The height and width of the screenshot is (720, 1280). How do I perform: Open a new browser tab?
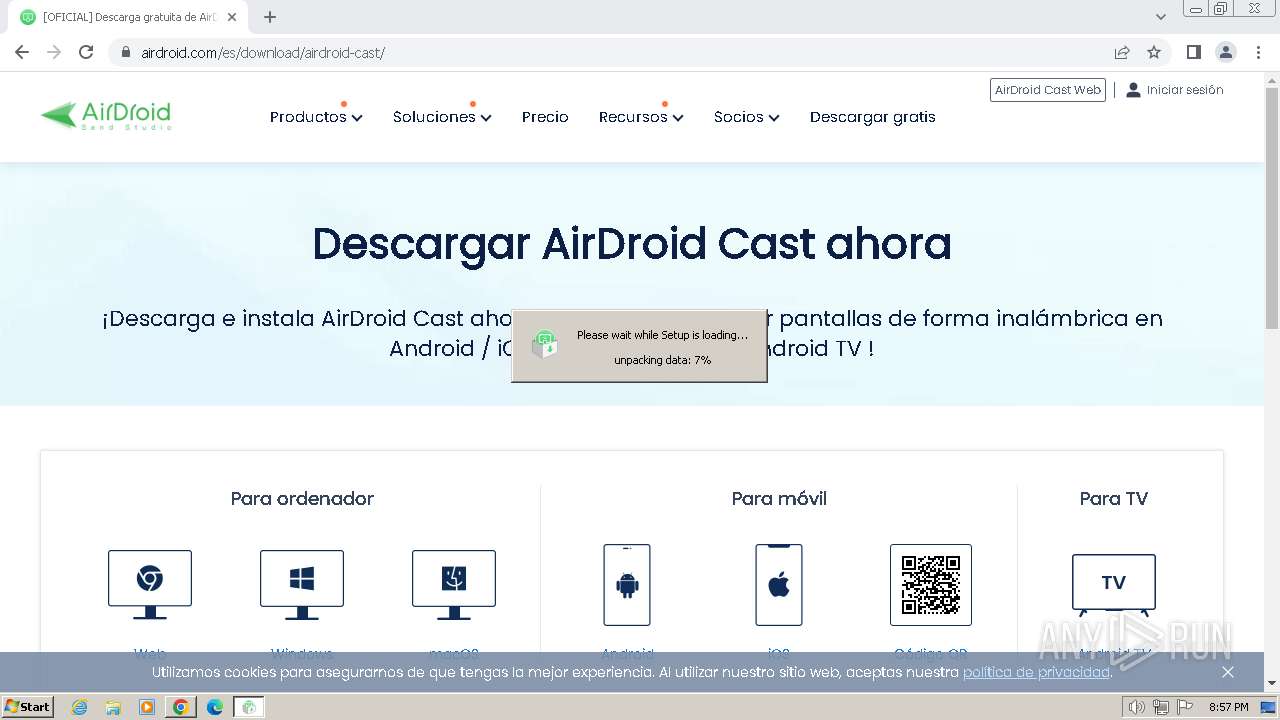coord(270,17)
